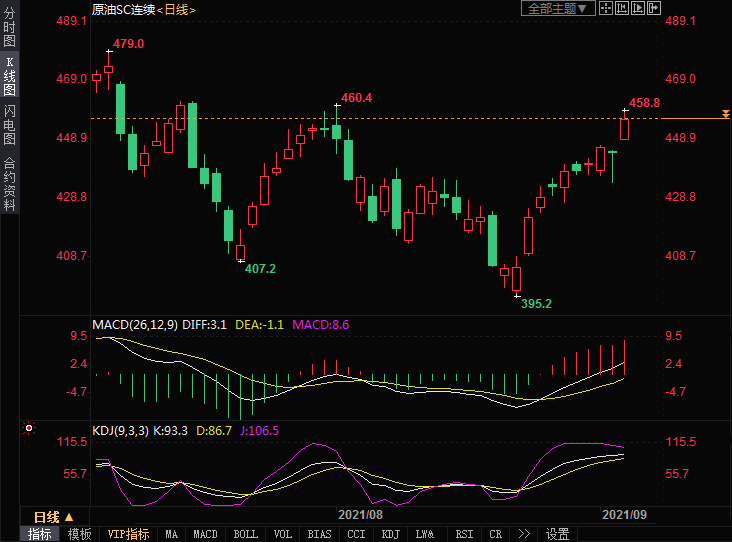The image size is (732, 542).
Task: Click the 设置 settings button
Action: (x=557, y=534)
